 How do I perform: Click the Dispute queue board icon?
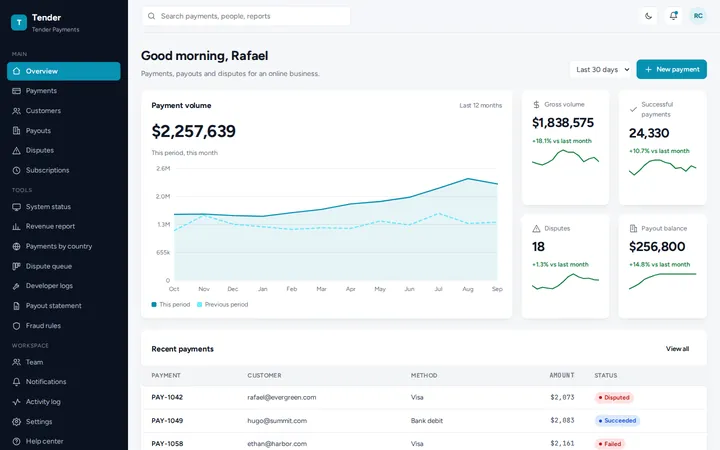pyautogui.click(x=17, y=266)
